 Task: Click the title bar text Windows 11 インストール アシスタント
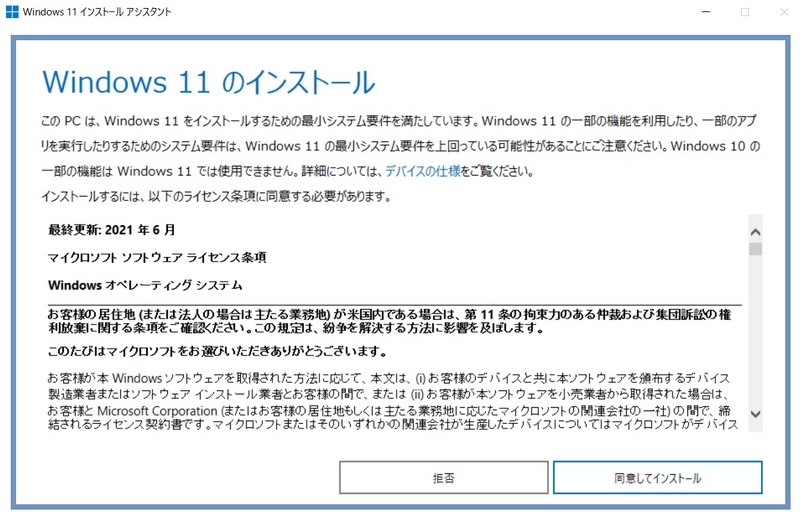coord(97,12)
